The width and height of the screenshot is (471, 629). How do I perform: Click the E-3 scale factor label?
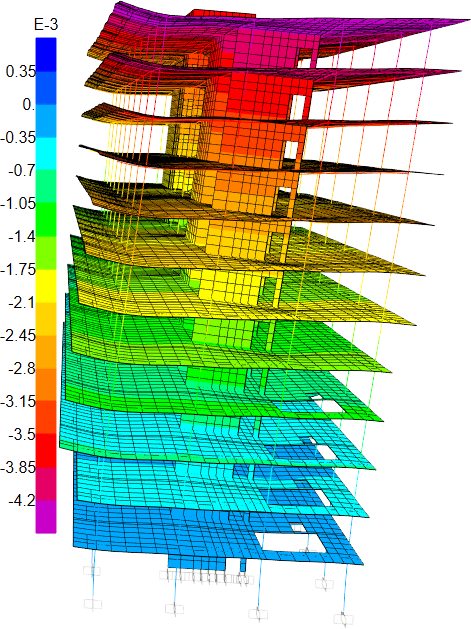point(46,25)
